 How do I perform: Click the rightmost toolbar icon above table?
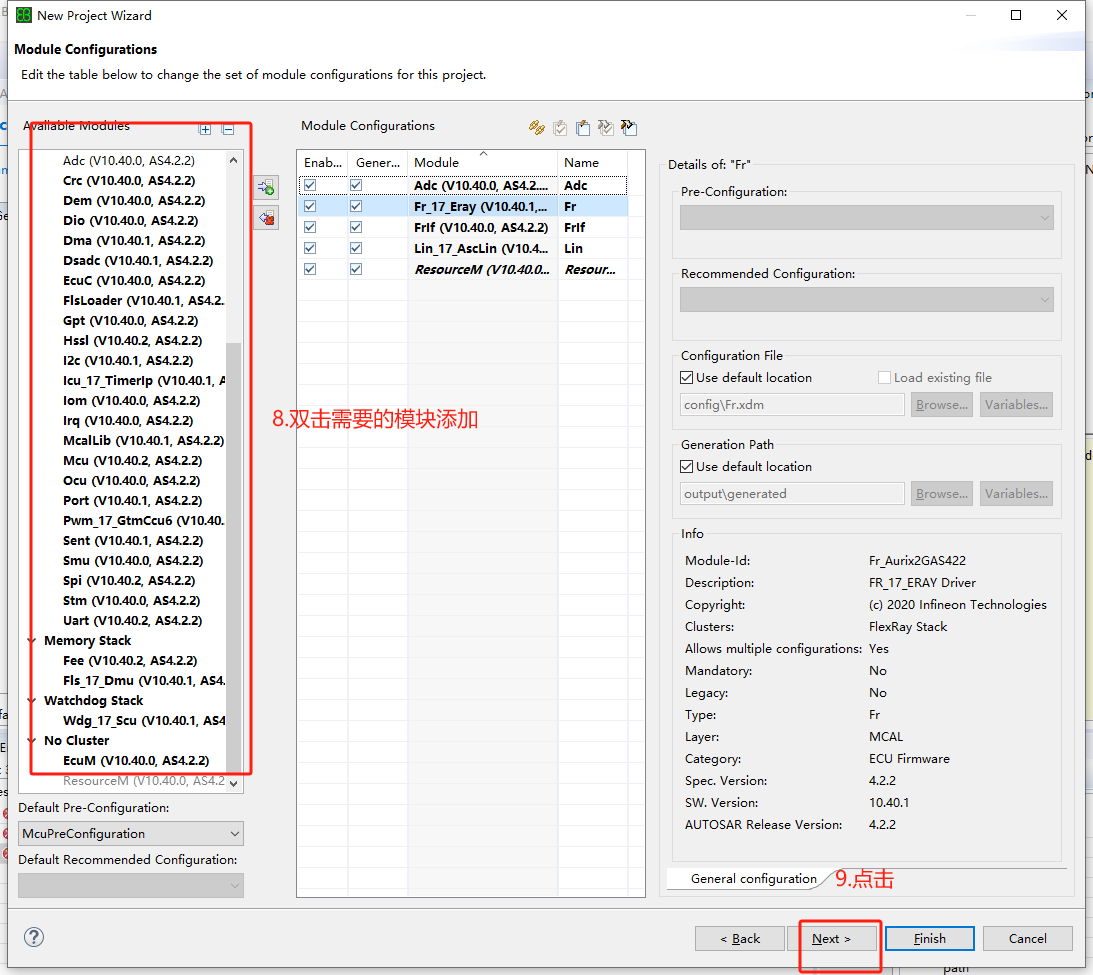(x=629, y=127)
